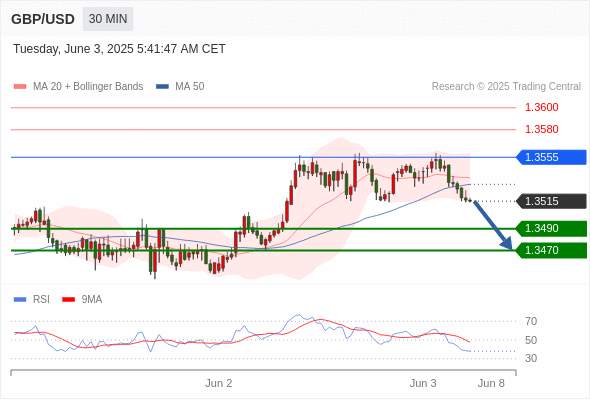Click the RSI 70 level label

[531, 321]
